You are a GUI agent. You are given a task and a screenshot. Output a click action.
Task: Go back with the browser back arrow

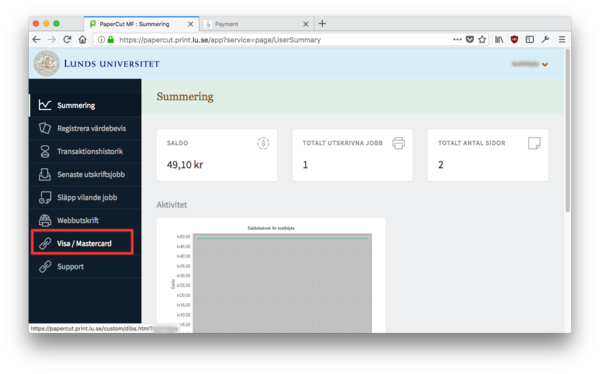click(36, 39)
